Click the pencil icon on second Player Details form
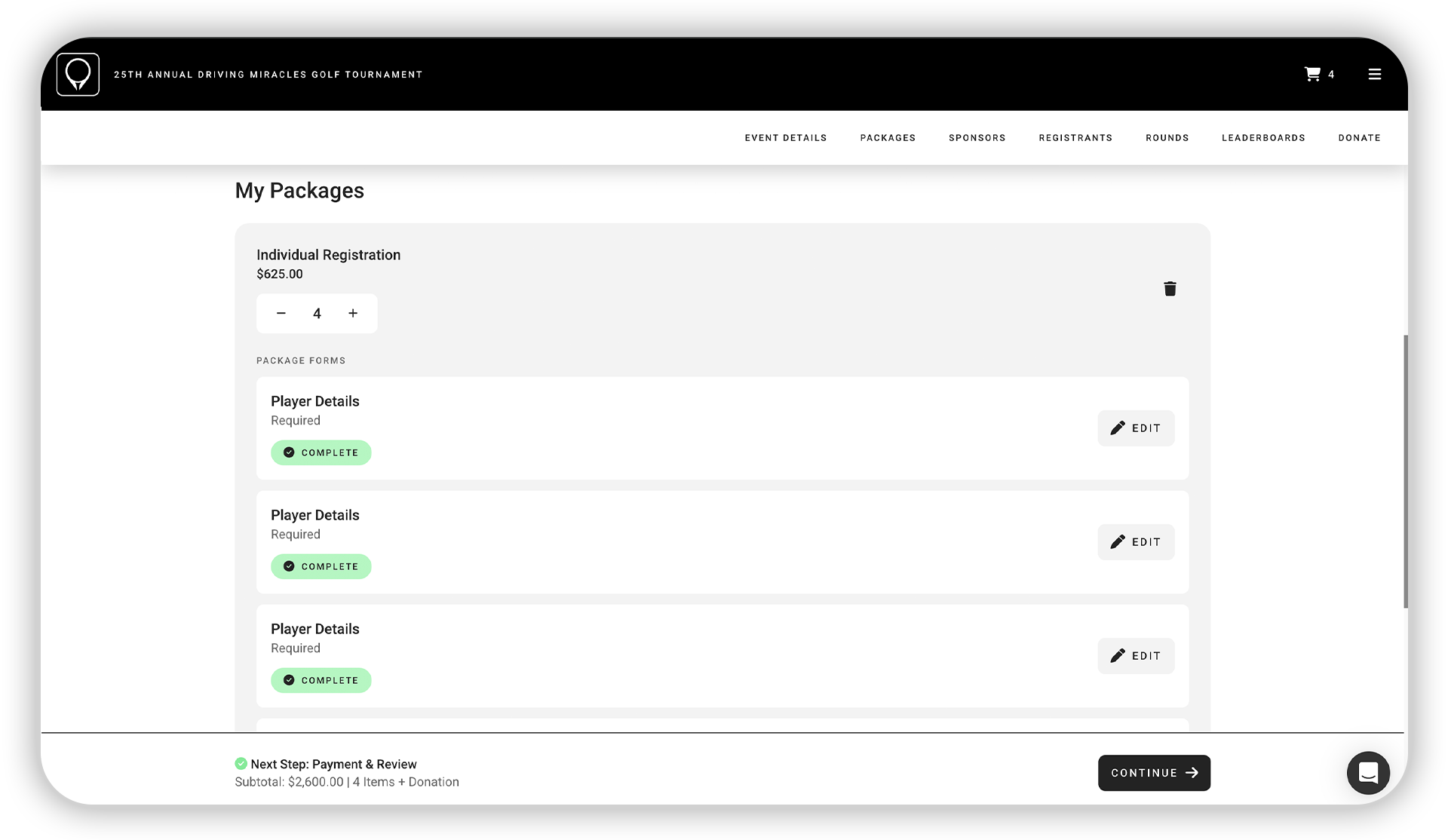The width and height of the screenshot is (1448, 840). [1119, 541]
